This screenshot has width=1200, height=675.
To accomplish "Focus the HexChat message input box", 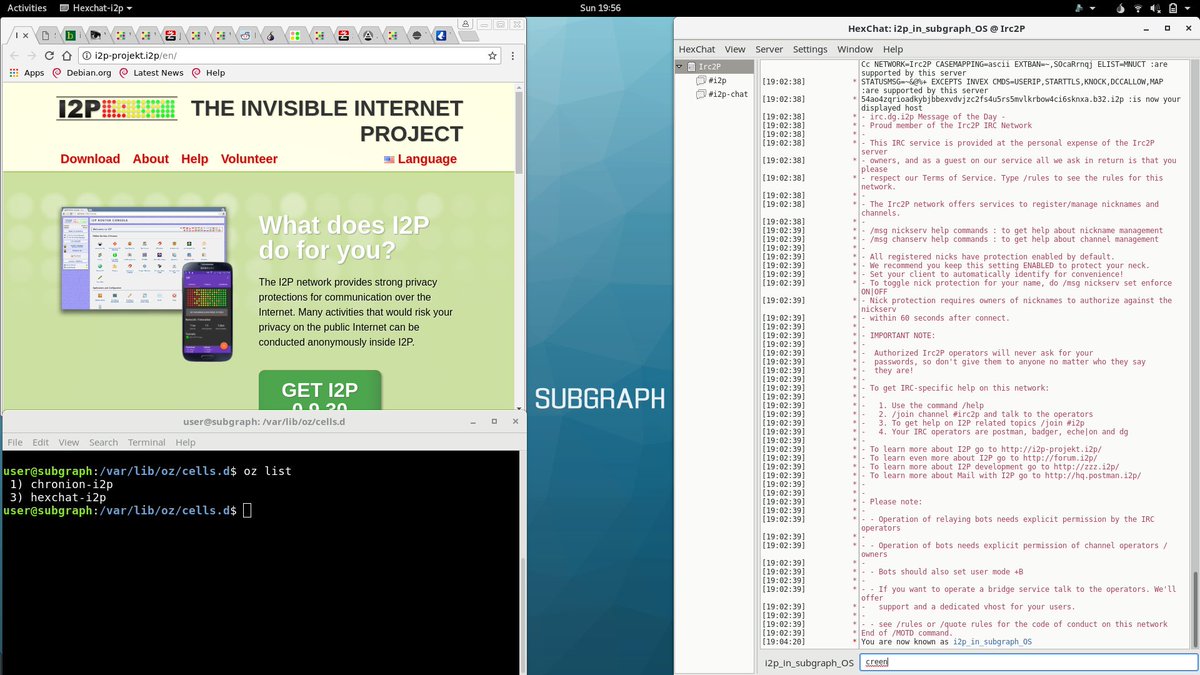I will (x=1029, y=662).
